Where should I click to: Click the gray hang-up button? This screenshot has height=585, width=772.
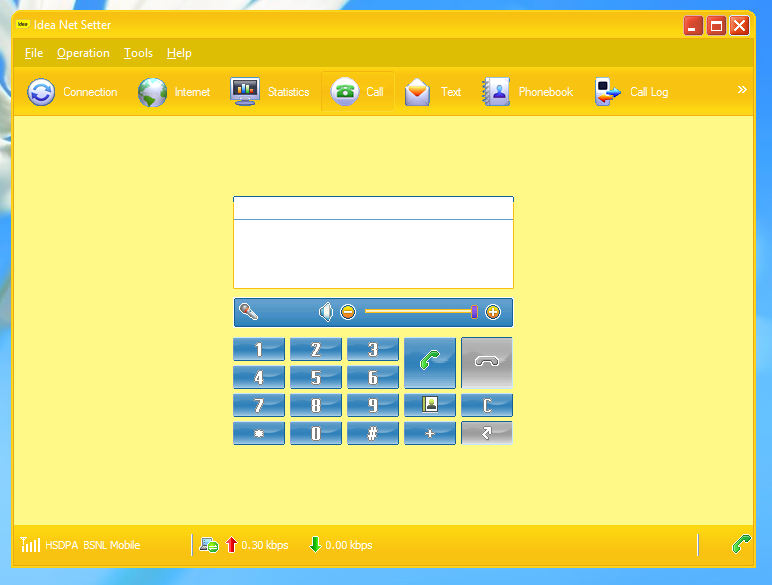pos(487,363)
